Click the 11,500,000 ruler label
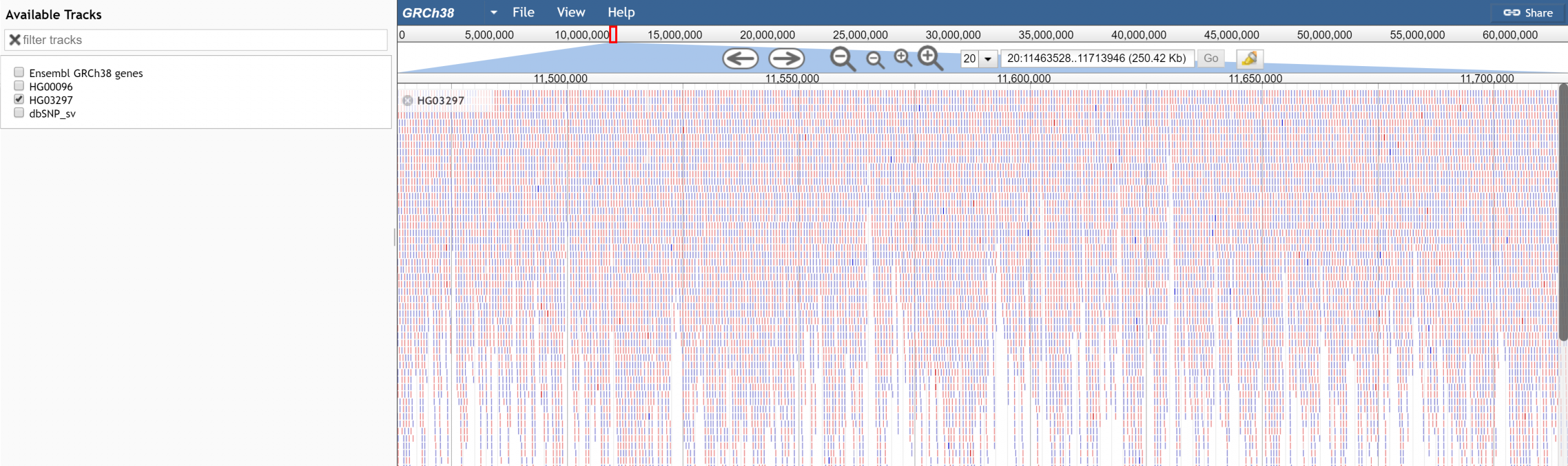 click(x=561, y=78)
